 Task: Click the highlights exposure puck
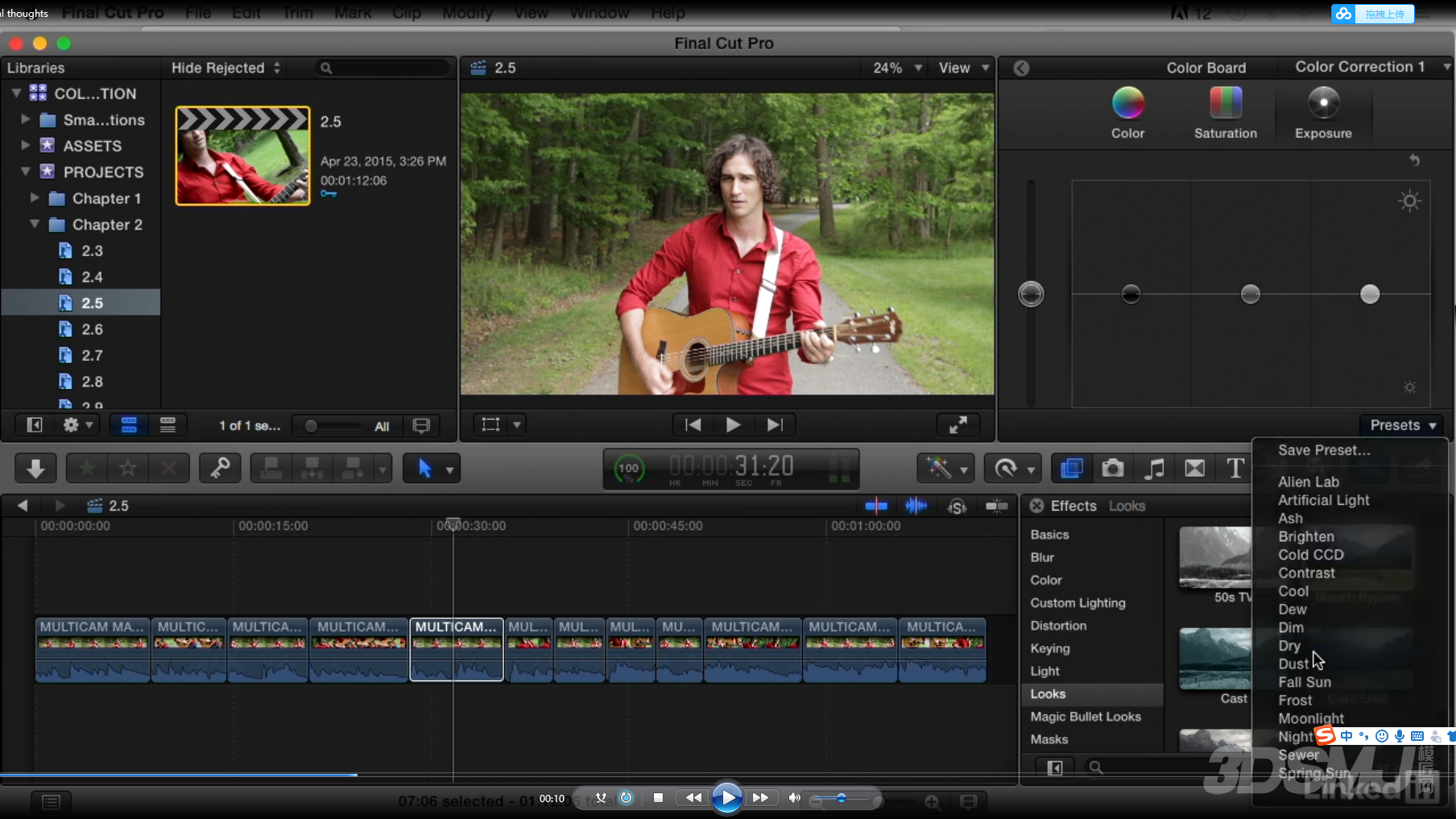tap(1370, 294)
